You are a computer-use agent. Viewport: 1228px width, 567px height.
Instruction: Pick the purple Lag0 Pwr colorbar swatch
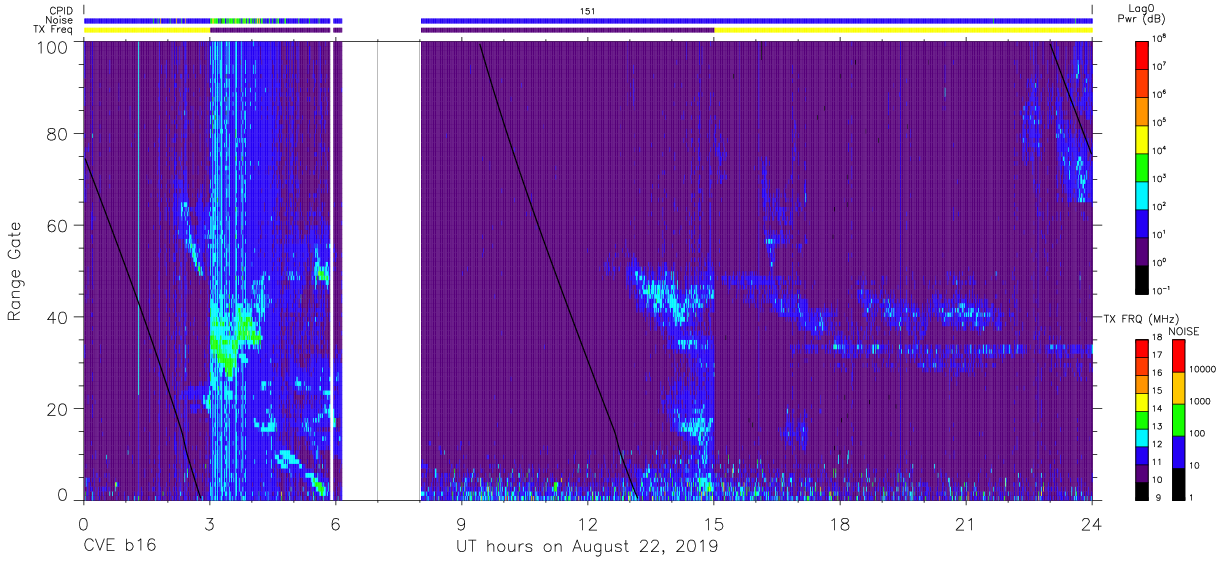pos(1143,250)
